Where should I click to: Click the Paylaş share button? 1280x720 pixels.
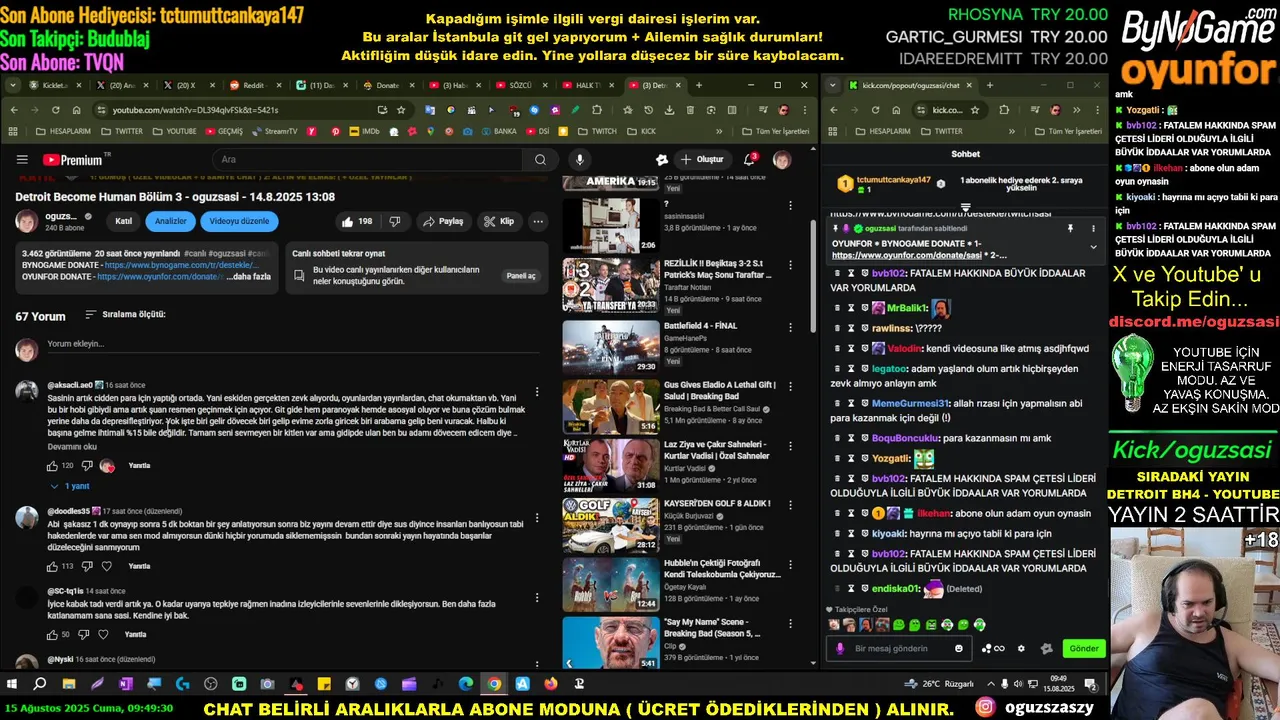[443, 221]
